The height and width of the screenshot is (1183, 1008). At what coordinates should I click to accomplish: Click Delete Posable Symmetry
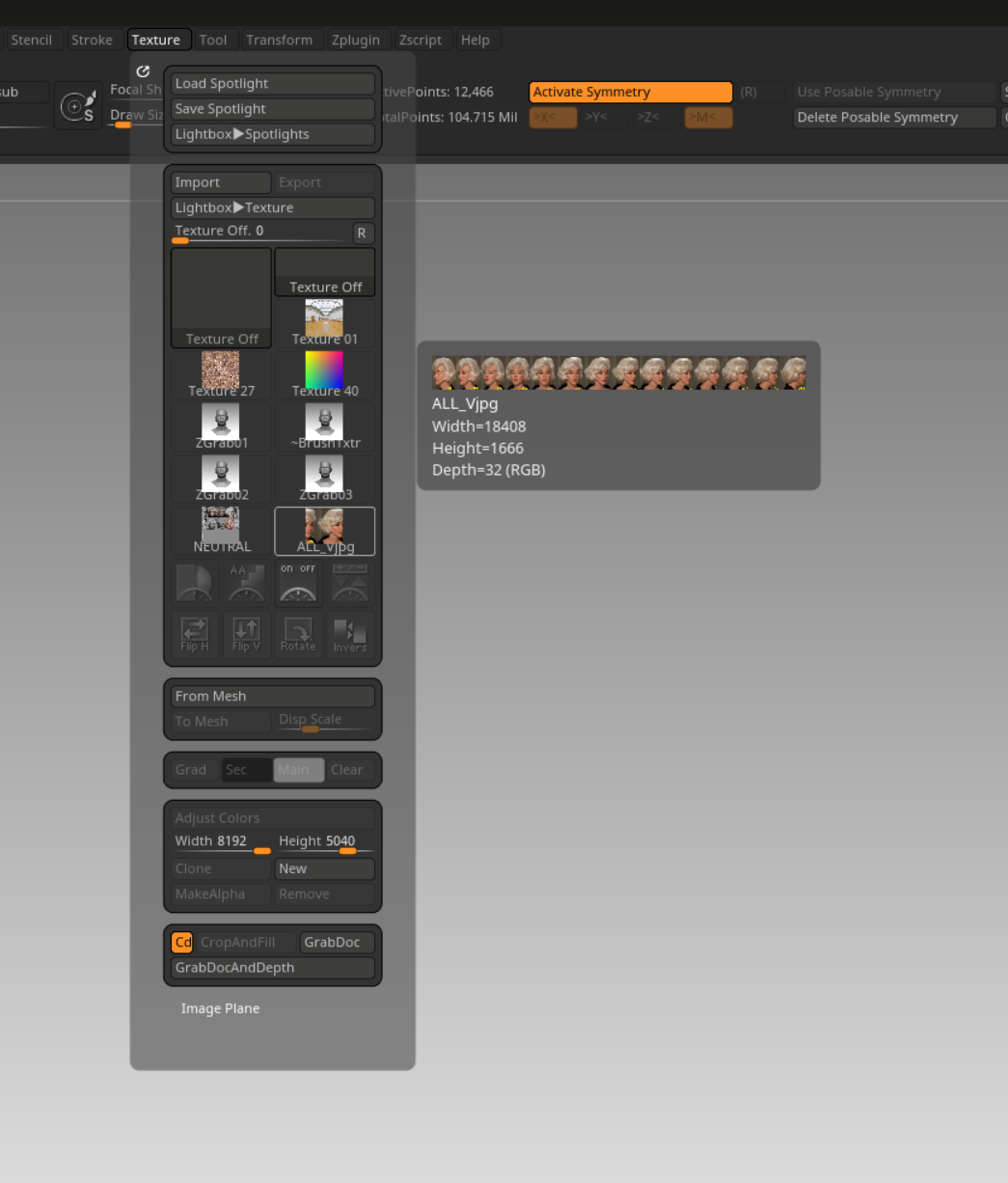[x=895, y=118]
